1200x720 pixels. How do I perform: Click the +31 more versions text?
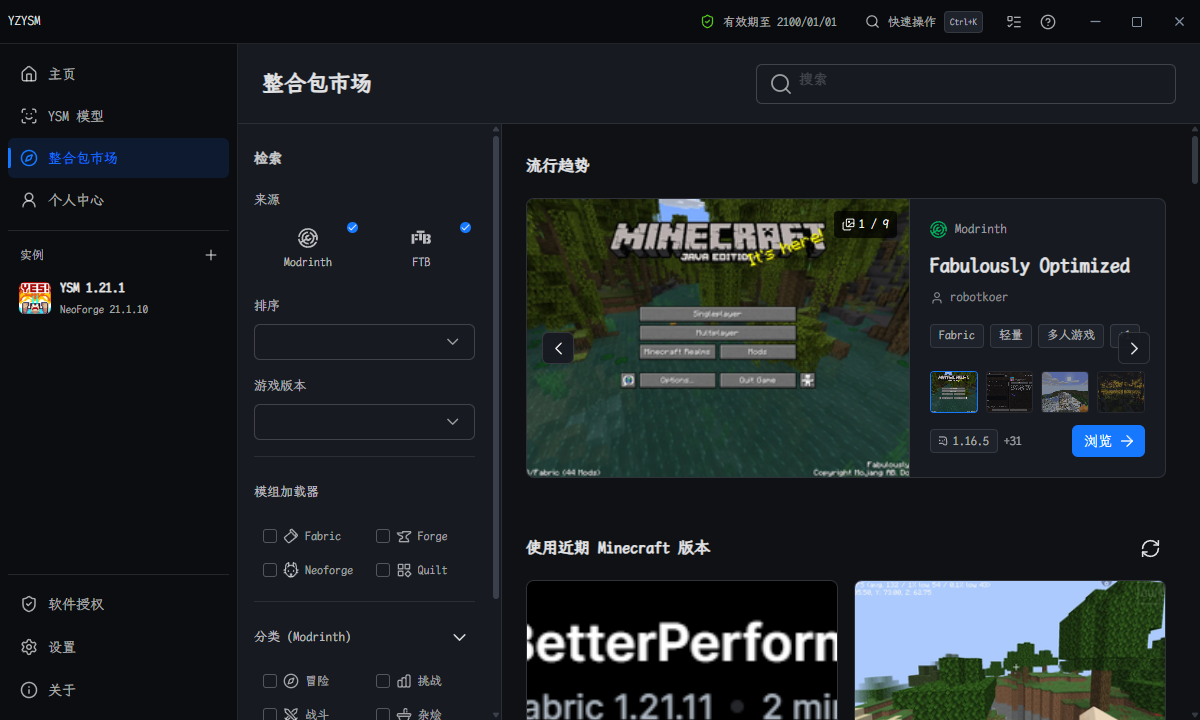(x=1012, y=441)
